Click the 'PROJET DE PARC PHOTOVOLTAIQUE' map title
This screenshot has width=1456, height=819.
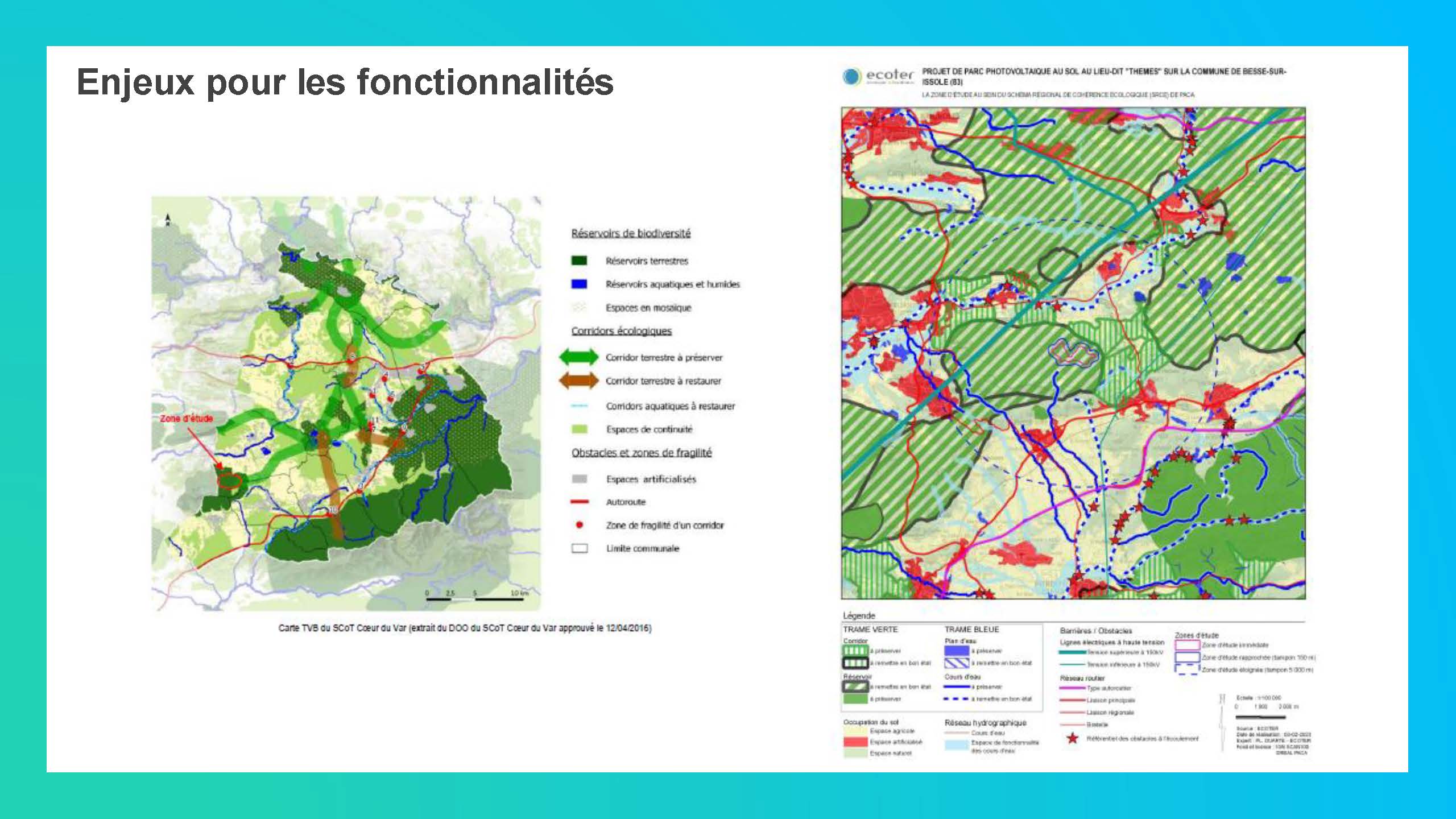(1104, 77)
